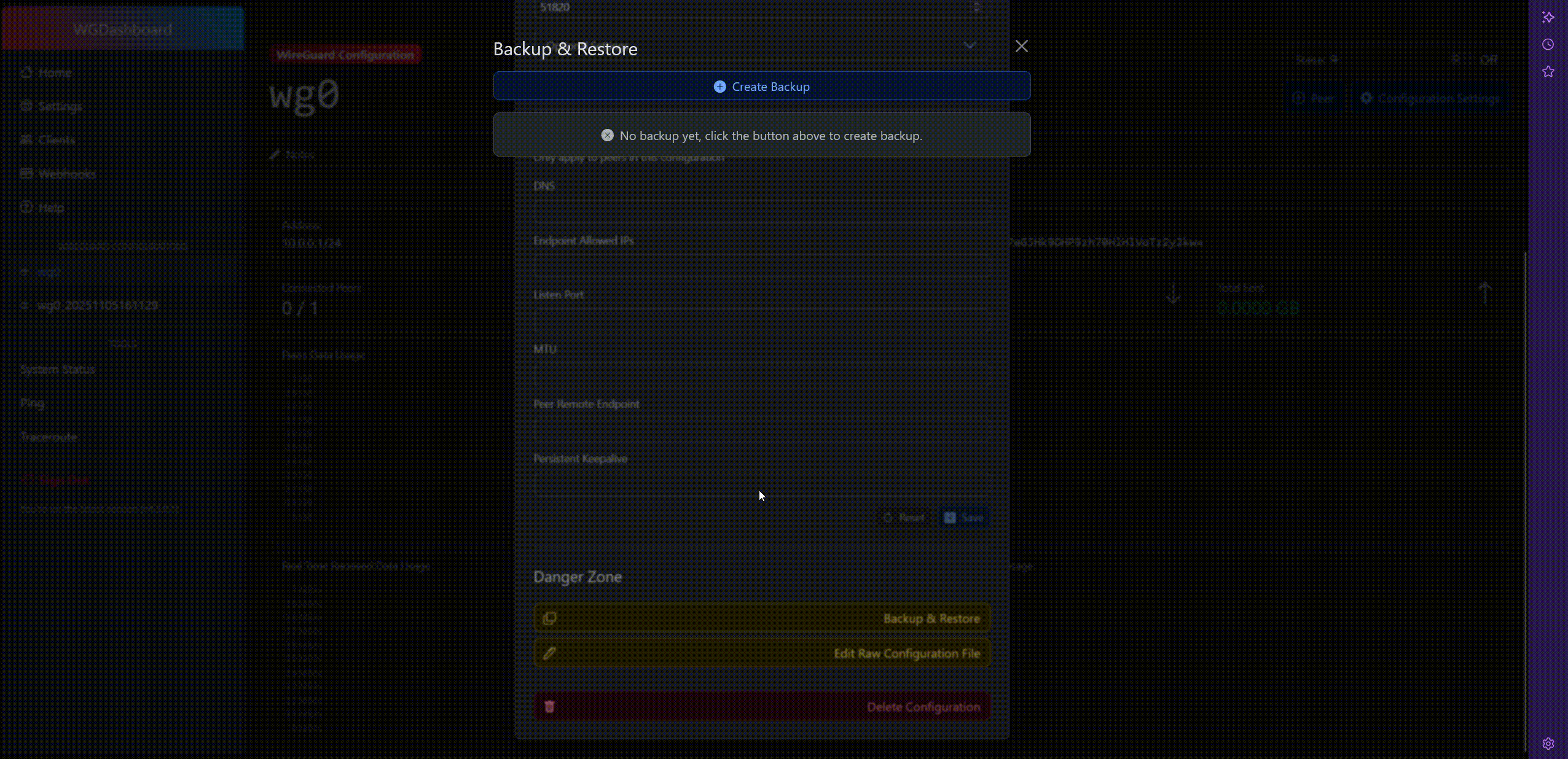Click inside the DNS input field

761,211
